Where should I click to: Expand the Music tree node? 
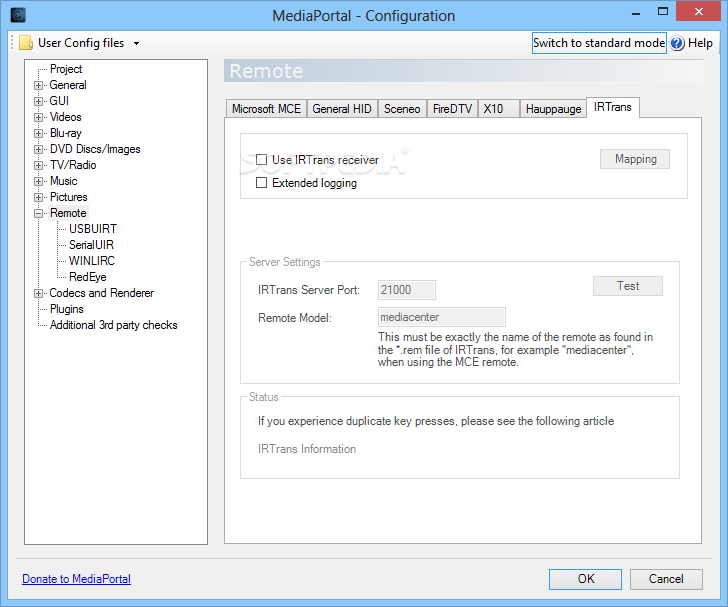point(39,182)
